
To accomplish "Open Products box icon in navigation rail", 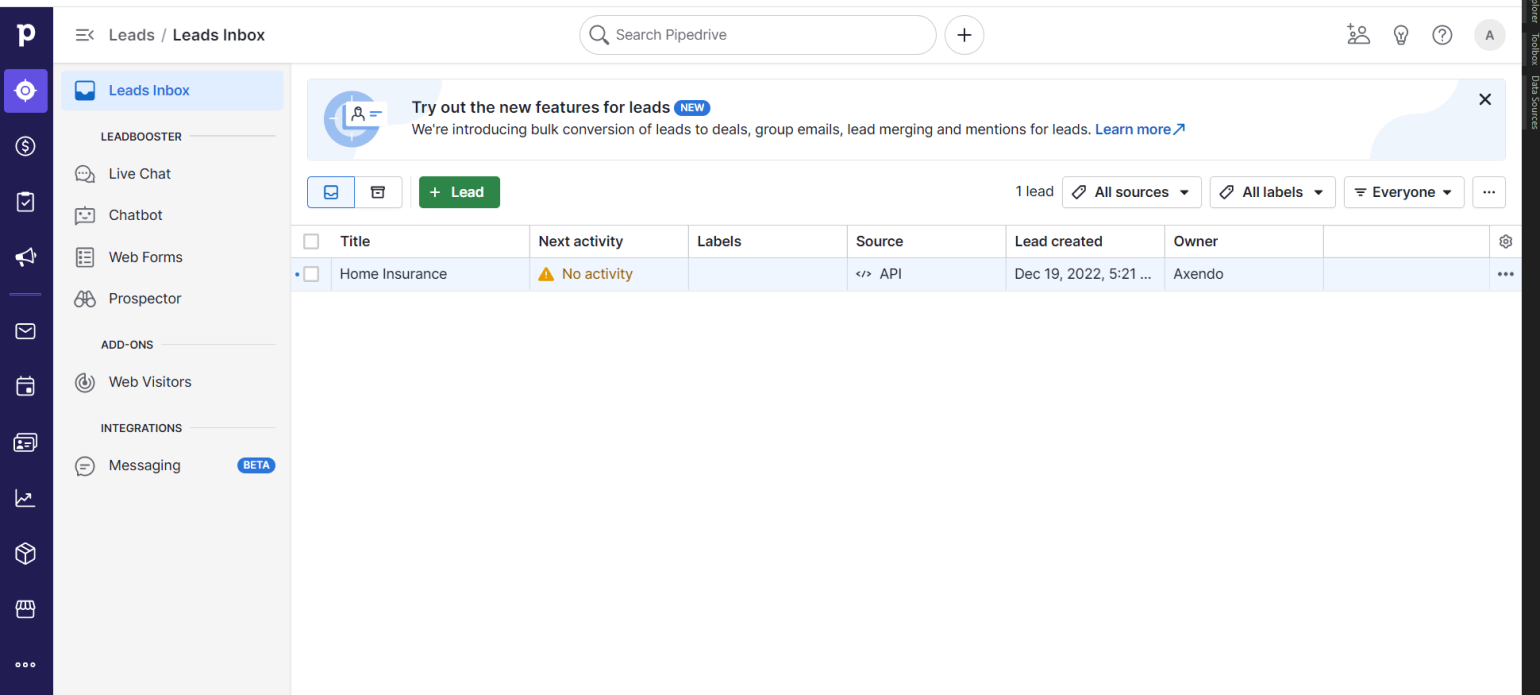I will pos(26,553).
